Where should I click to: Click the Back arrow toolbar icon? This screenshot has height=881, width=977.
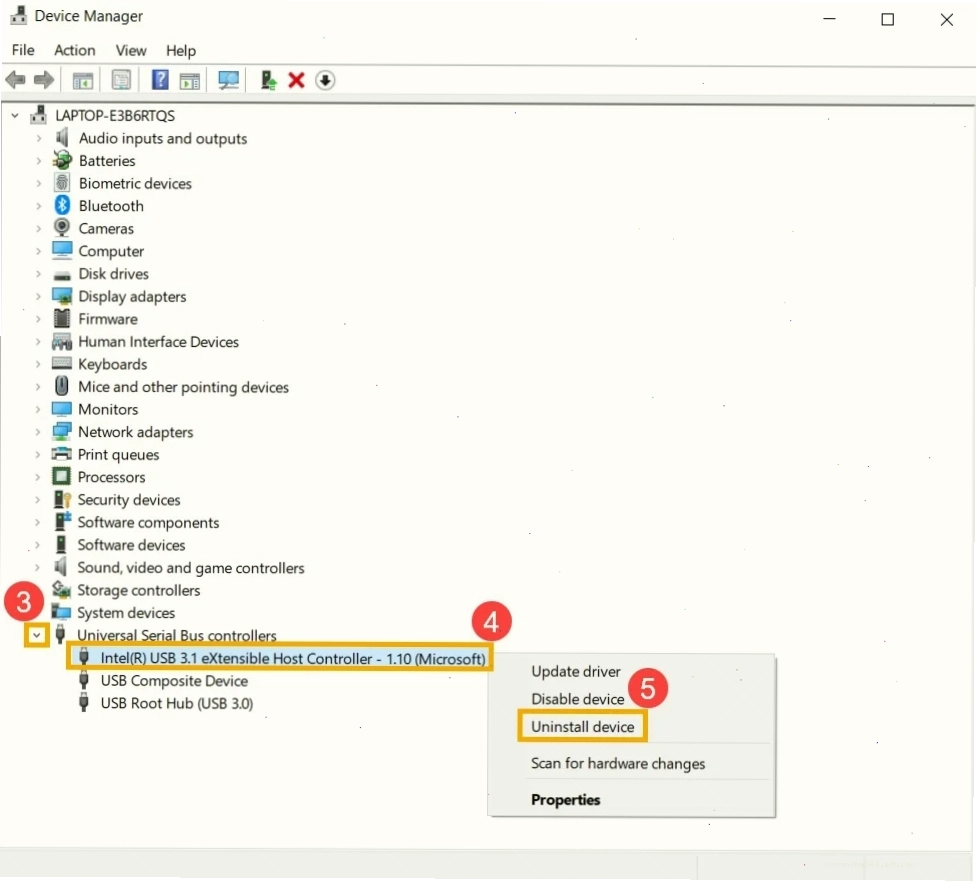[15, 80]
